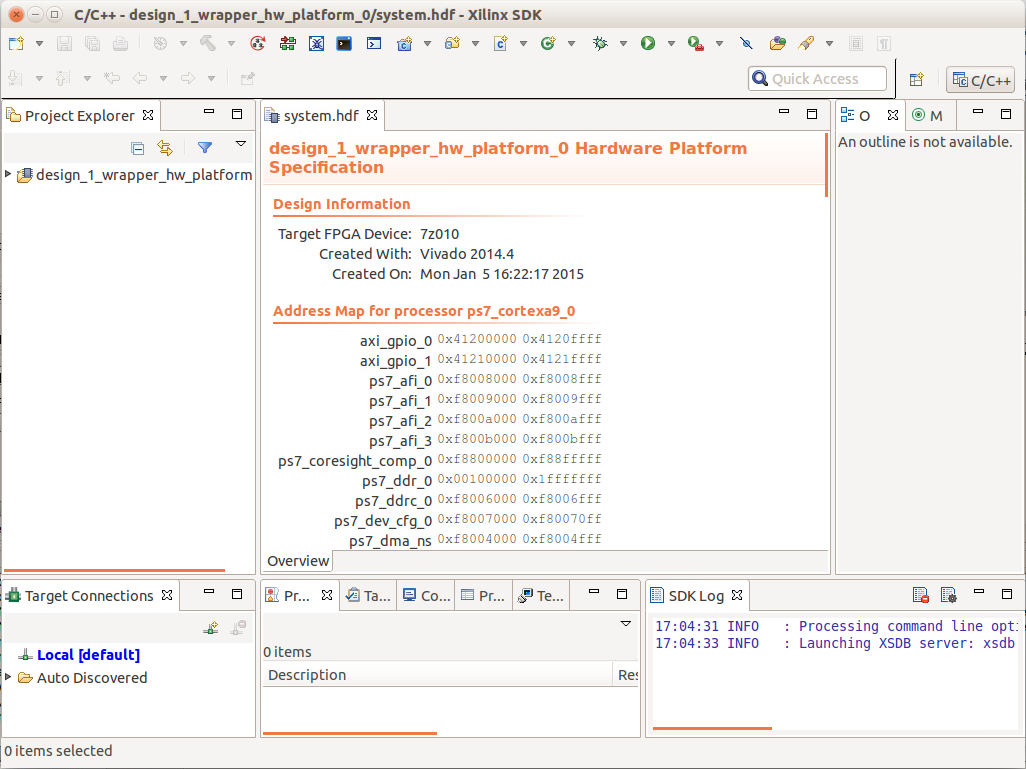
Task: Expand the design_1_wrapper_hw_platform project node
Action: pos(8,174)
